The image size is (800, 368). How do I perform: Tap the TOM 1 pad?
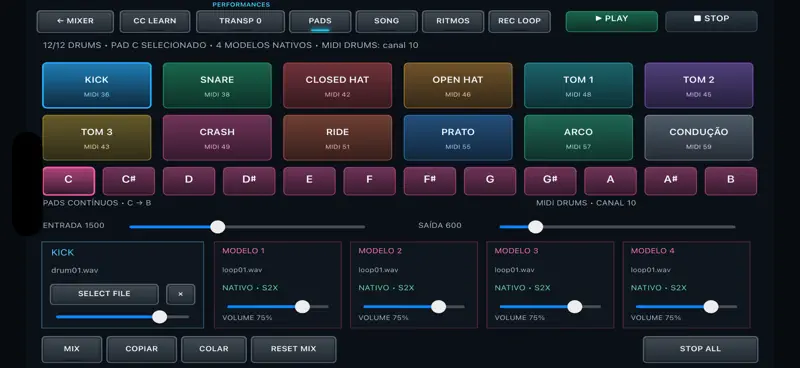[x=579, y=85]
